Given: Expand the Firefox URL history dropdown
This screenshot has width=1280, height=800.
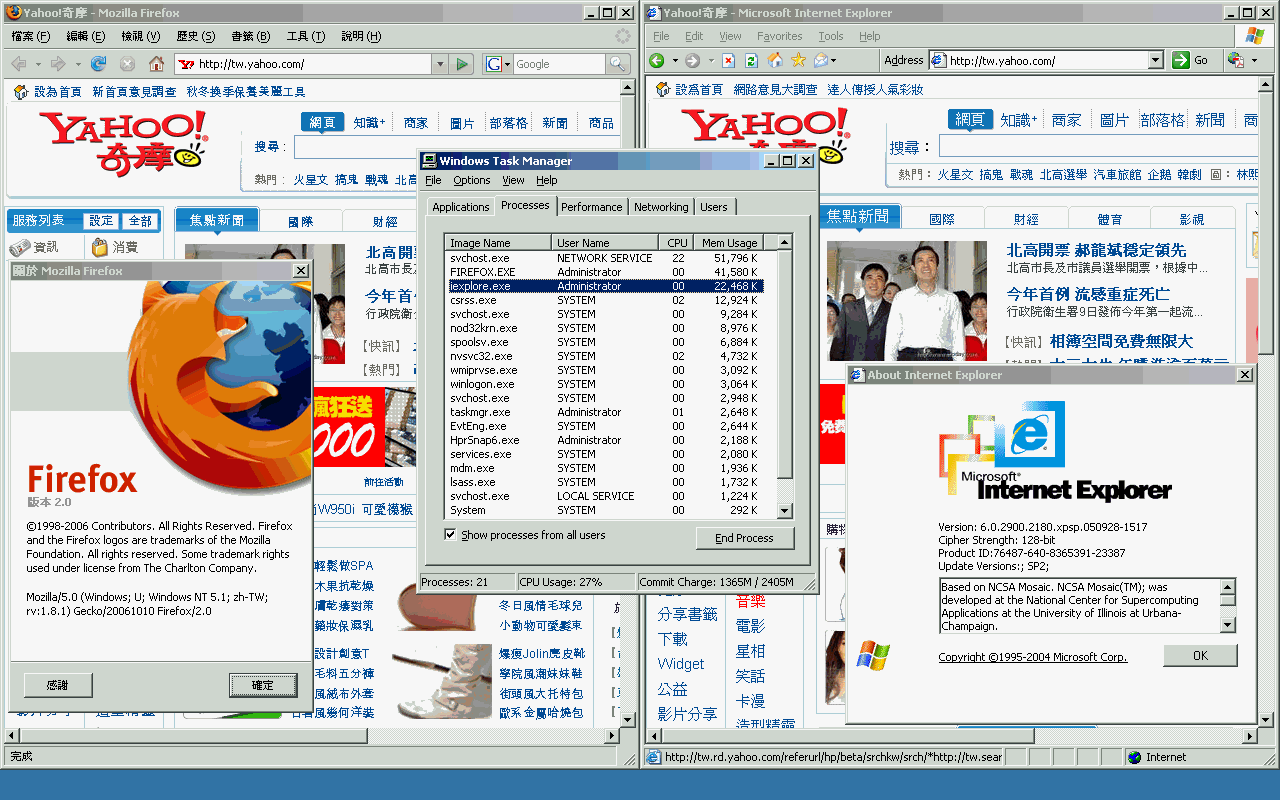Looking at the screenshot, I should pyautogui.click(x=440, y=64).
